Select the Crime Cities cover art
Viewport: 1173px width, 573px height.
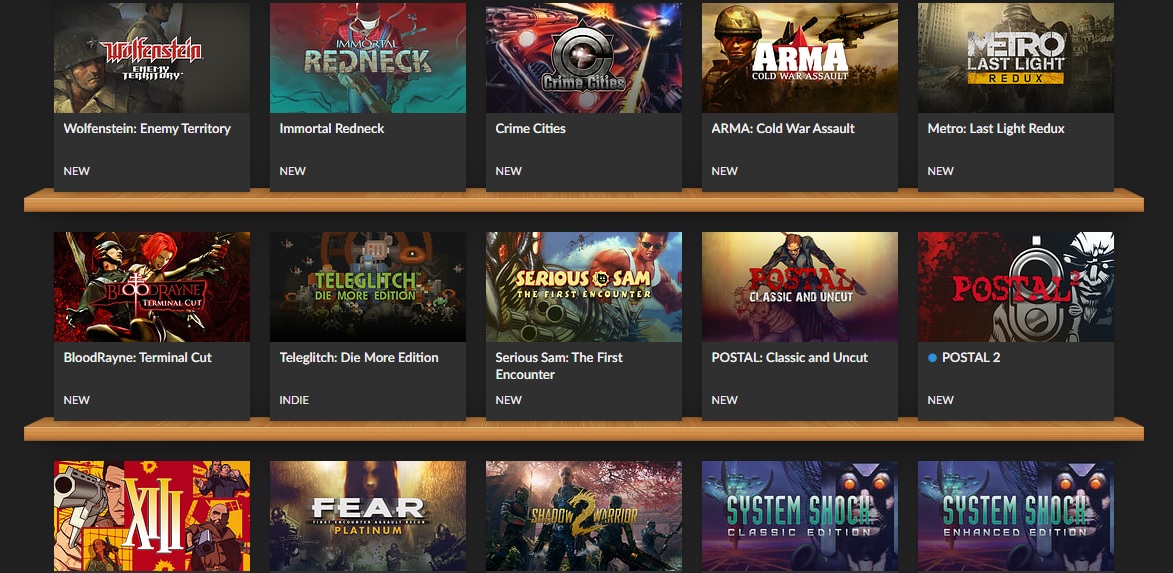point(584,58)
